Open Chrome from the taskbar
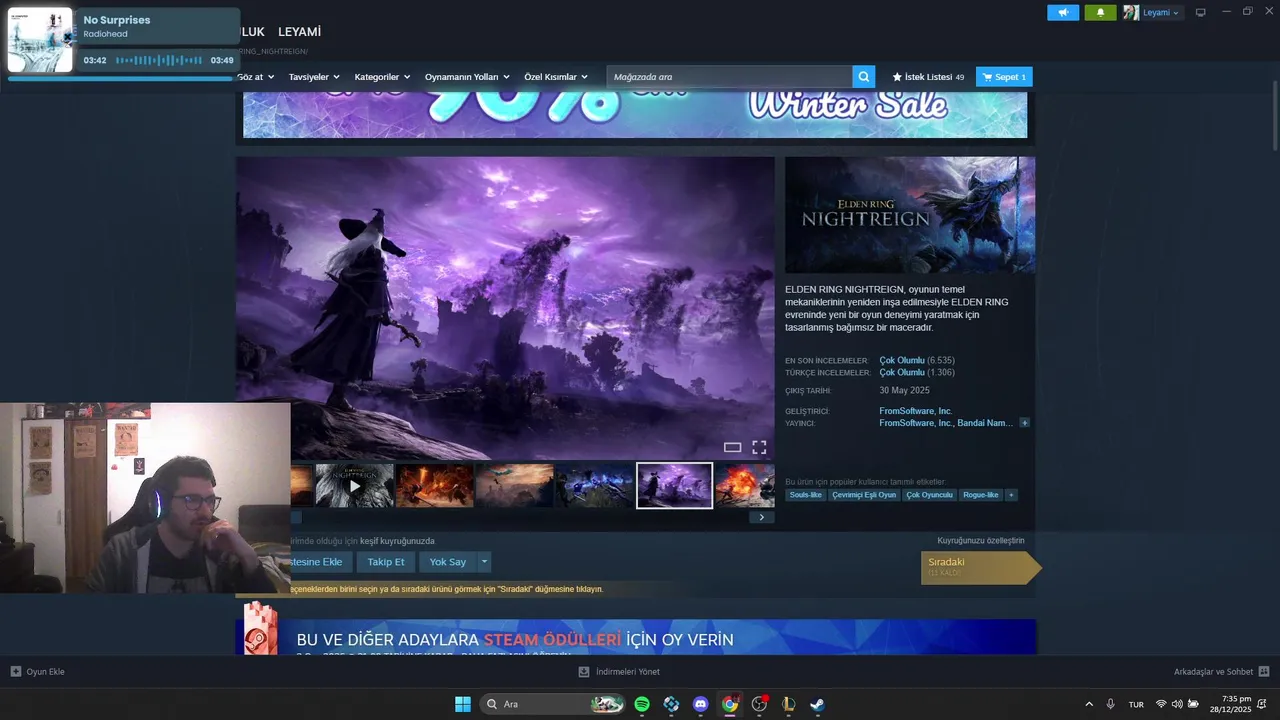Viewport: 1280px width, 720px height. click(x=730, y=704)
